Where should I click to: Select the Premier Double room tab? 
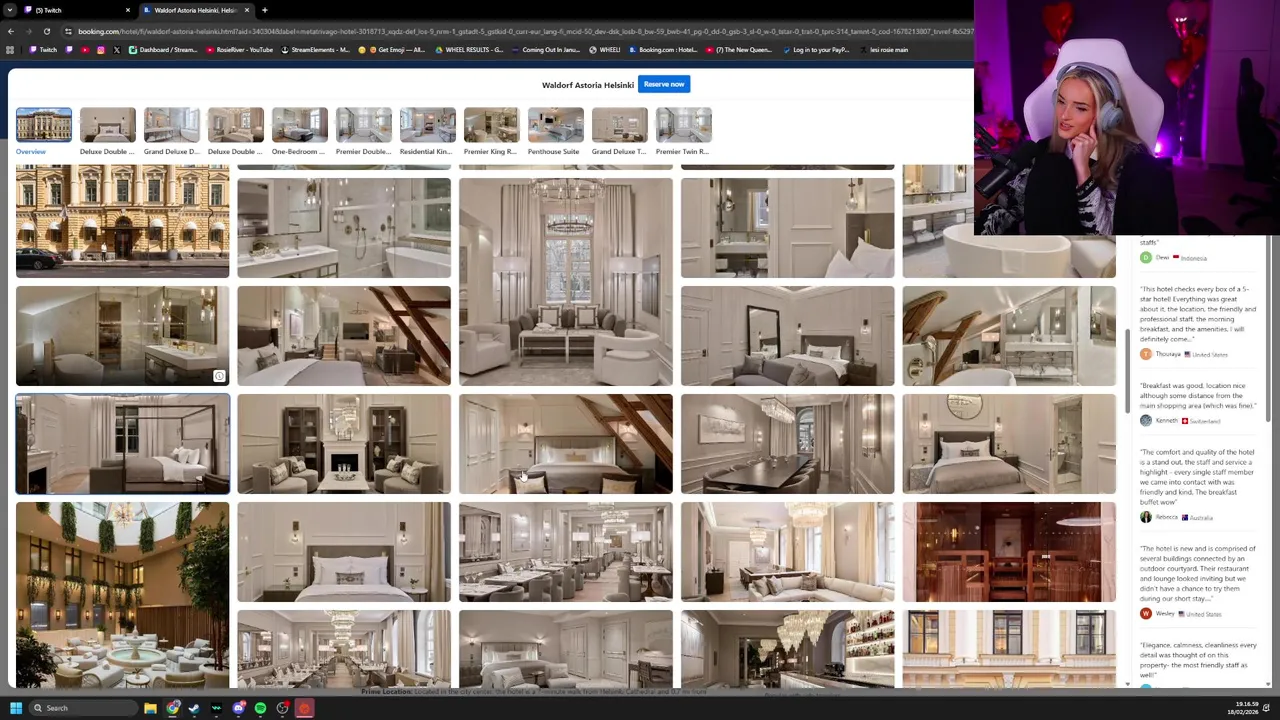(x=363, y=131)
